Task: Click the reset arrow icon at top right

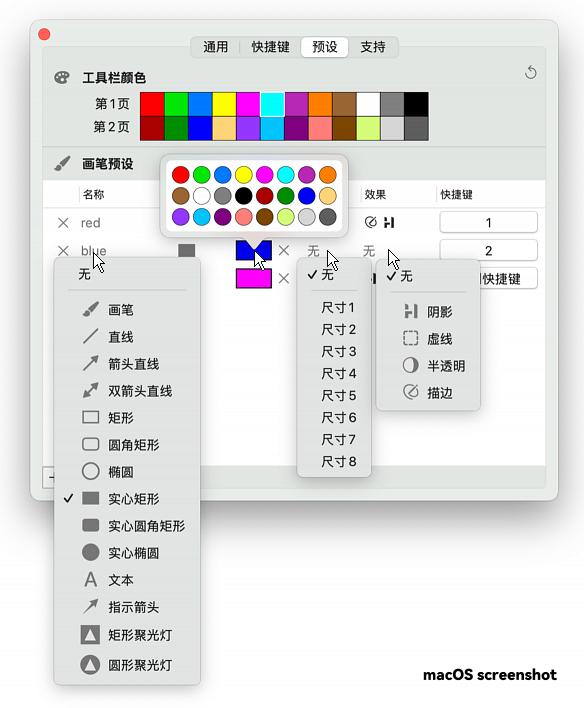Action: coord(531,72)
